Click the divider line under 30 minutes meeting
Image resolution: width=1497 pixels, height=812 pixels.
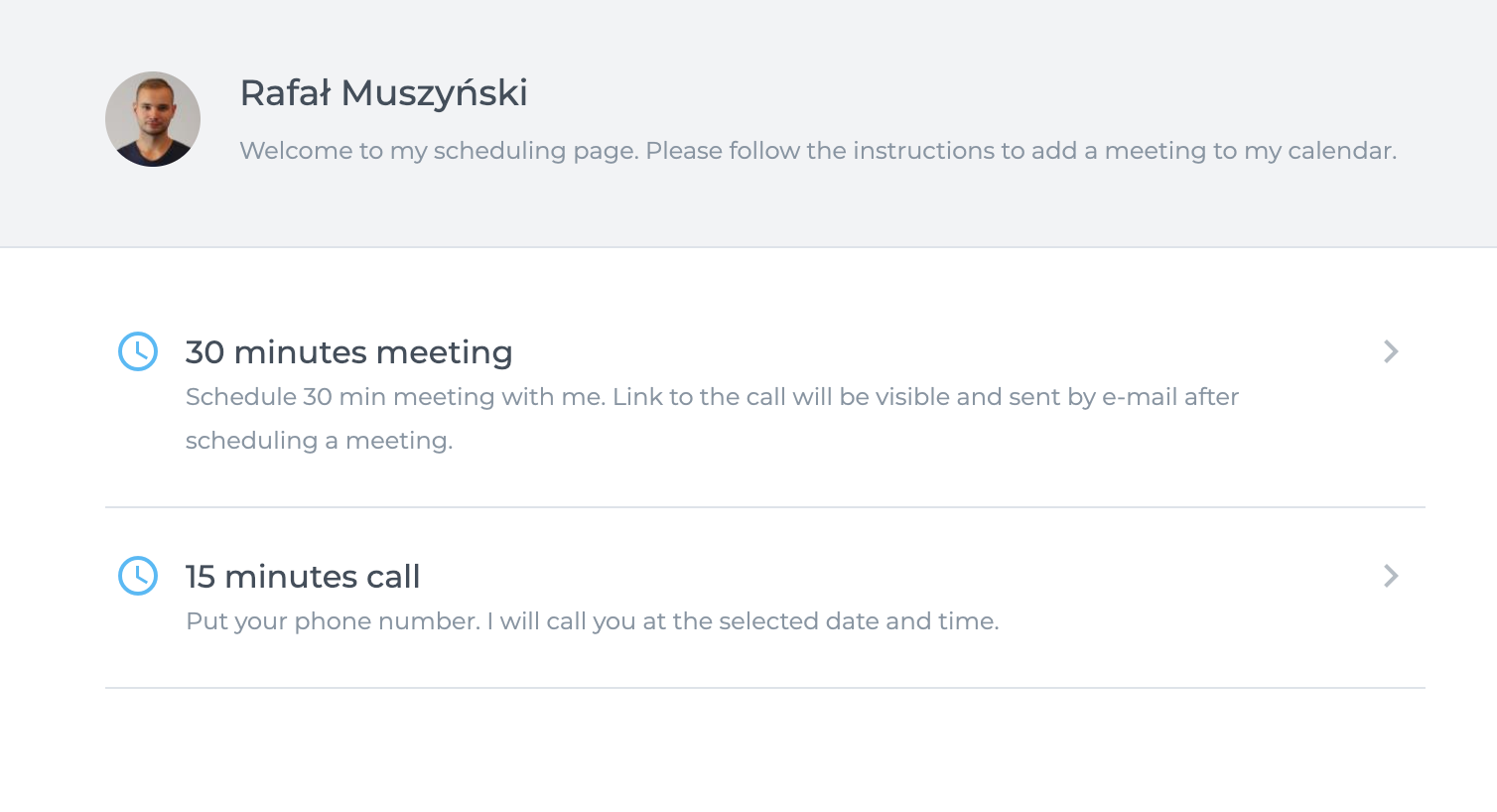[x=765, y=507]
